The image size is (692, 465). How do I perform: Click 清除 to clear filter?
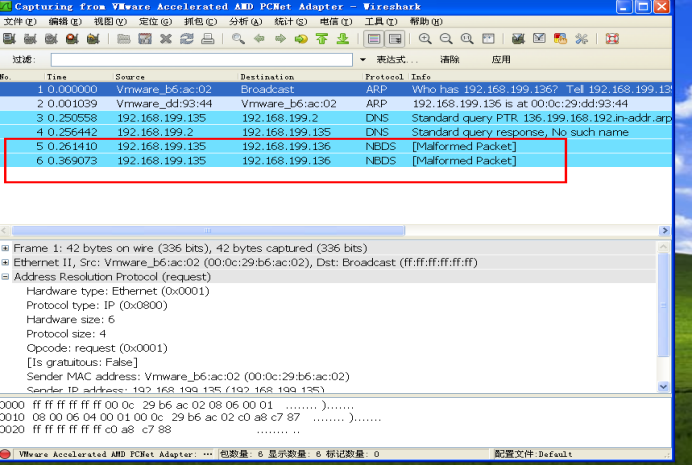coord(450,60)
